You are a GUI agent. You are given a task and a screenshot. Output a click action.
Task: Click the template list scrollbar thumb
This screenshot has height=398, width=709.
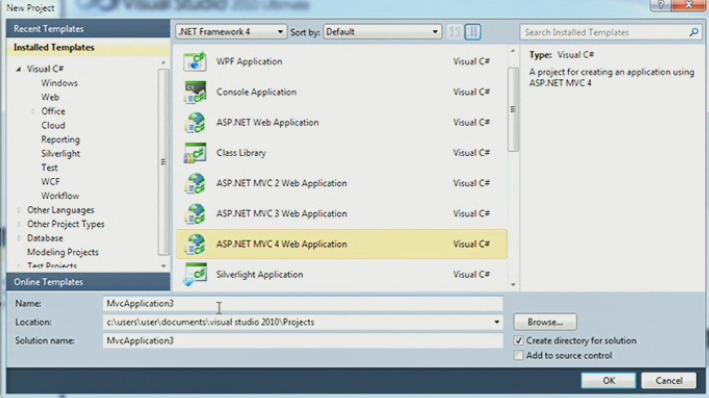pyautogui.click(x=513, y=109)
